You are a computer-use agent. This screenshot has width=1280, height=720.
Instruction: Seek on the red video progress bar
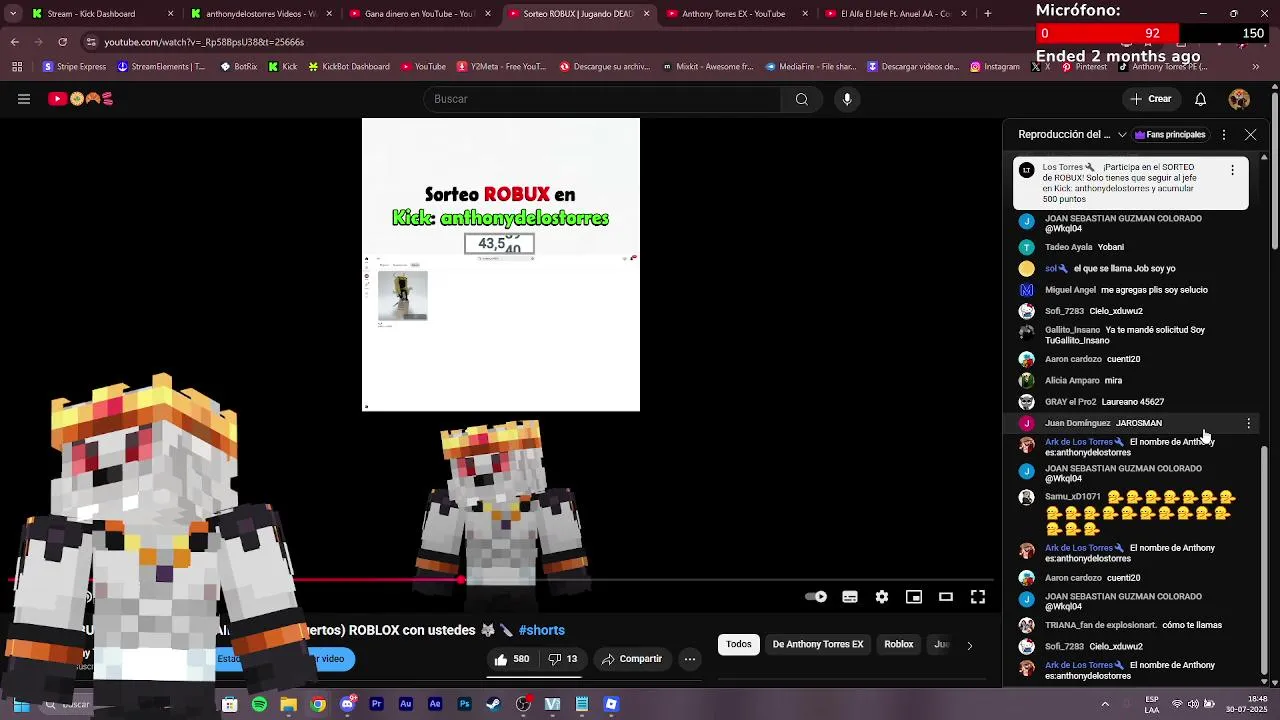(x=500, y=580)
